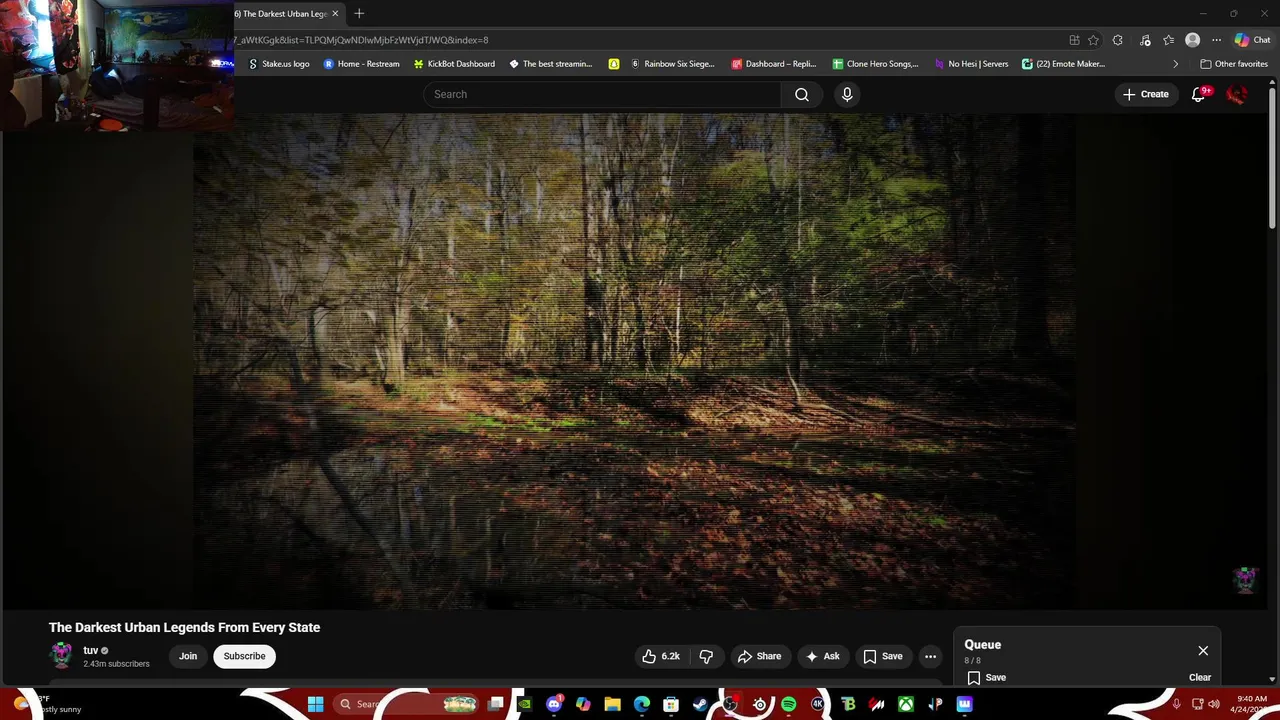Like the video with thumbs-up icon
The image size is (1280, 720).
click(660, 656)
